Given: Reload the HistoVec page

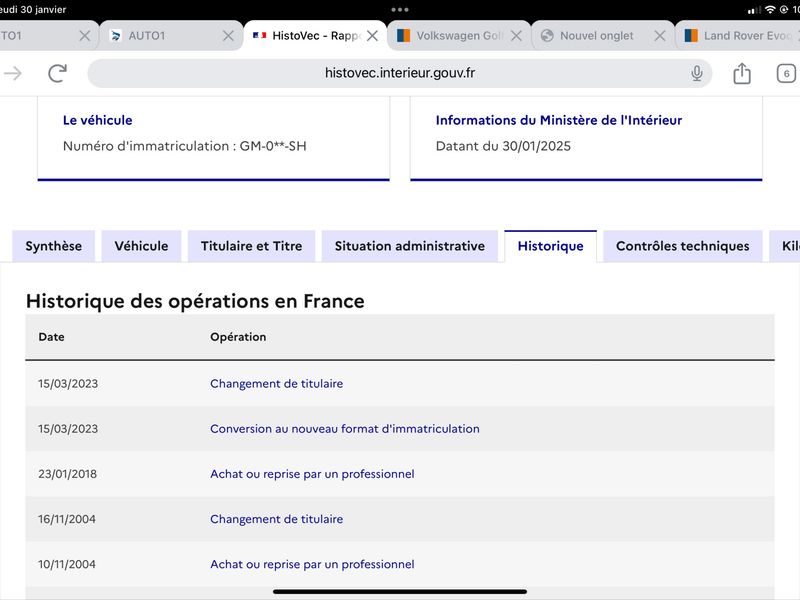Looking at the screenshot, I should coord(58,73).
